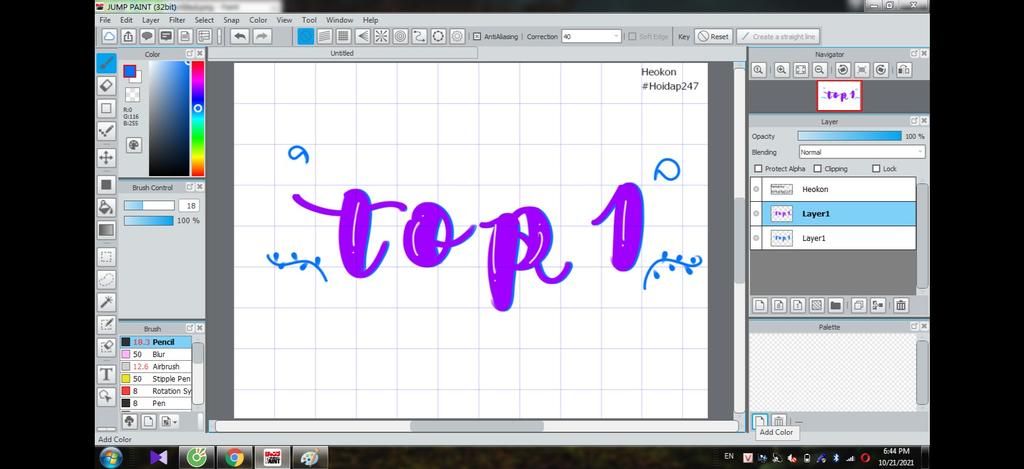Choose the Gradient tool
1024x469 pixels.
[106, 230]
